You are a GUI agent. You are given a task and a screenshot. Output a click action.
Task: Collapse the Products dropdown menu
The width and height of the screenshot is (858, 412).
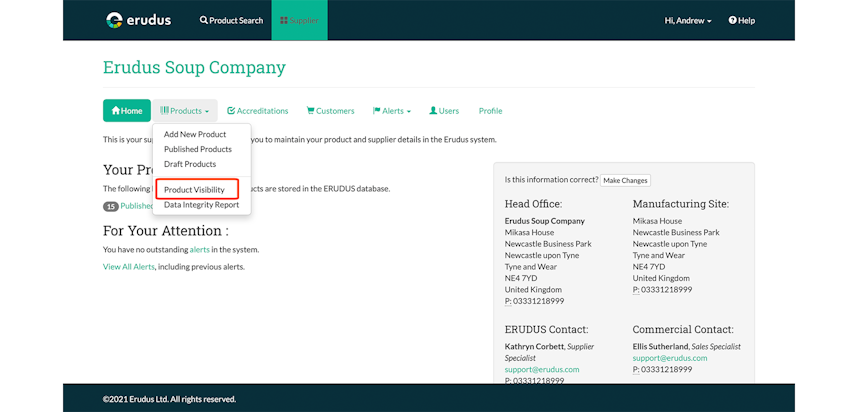click(x=185, y=111)
